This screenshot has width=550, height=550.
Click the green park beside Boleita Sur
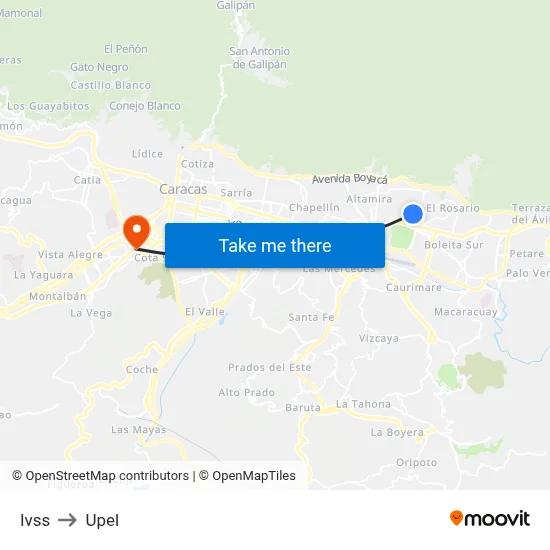pos(402,237)
